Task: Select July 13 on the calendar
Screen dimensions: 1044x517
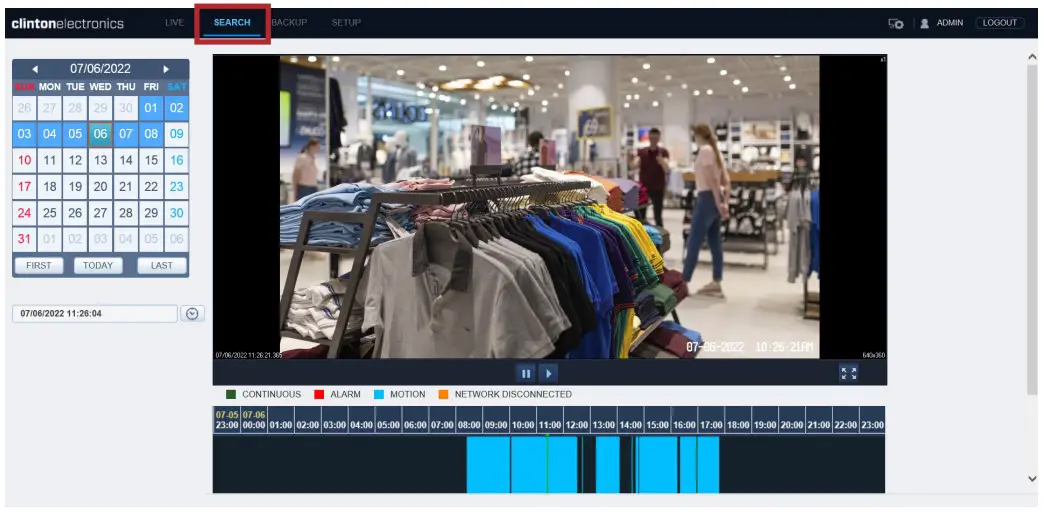Action: click(x=101, y=161)
